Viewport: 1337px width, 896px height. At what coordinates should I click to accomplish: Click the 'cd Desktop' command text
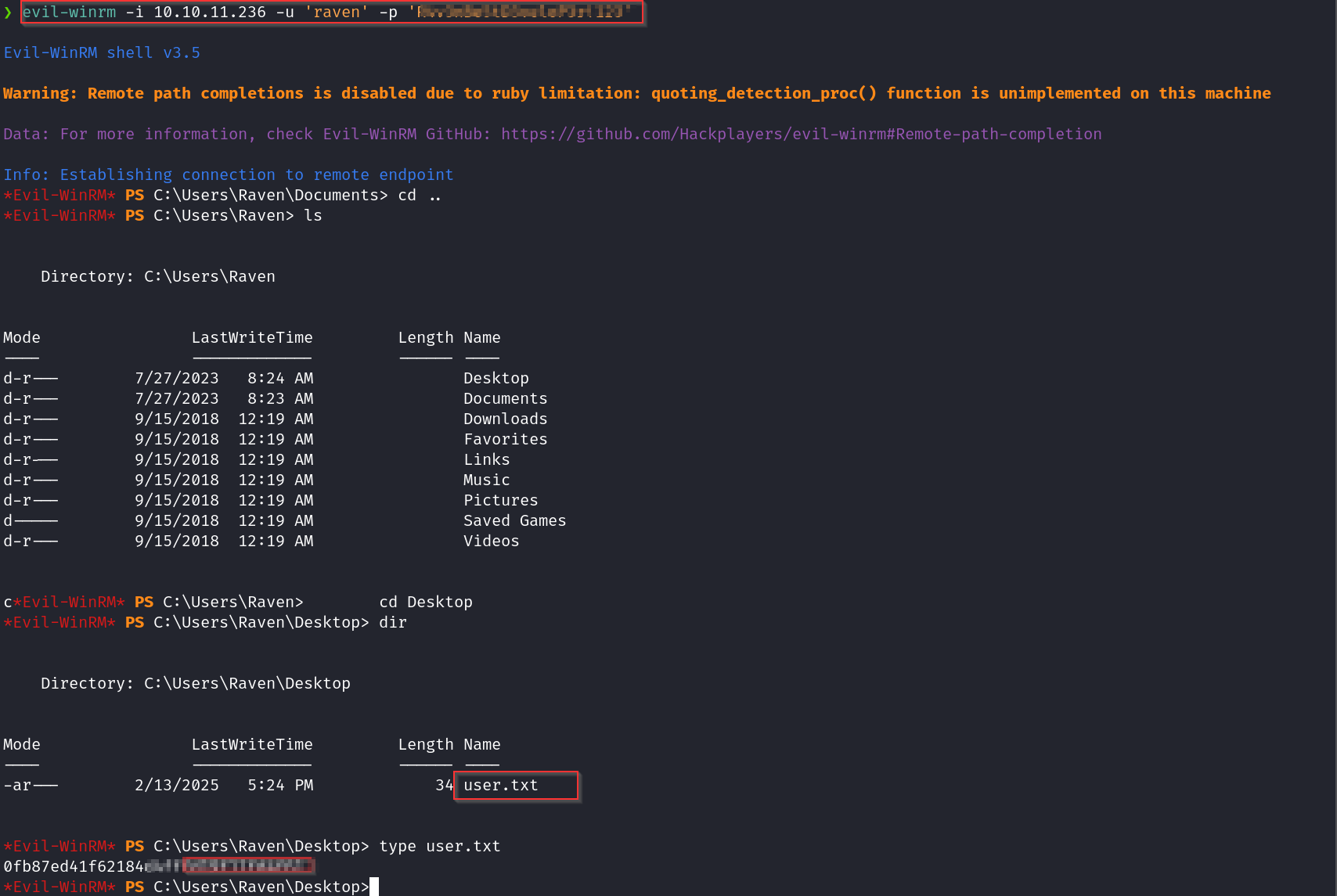pos(425,602)
